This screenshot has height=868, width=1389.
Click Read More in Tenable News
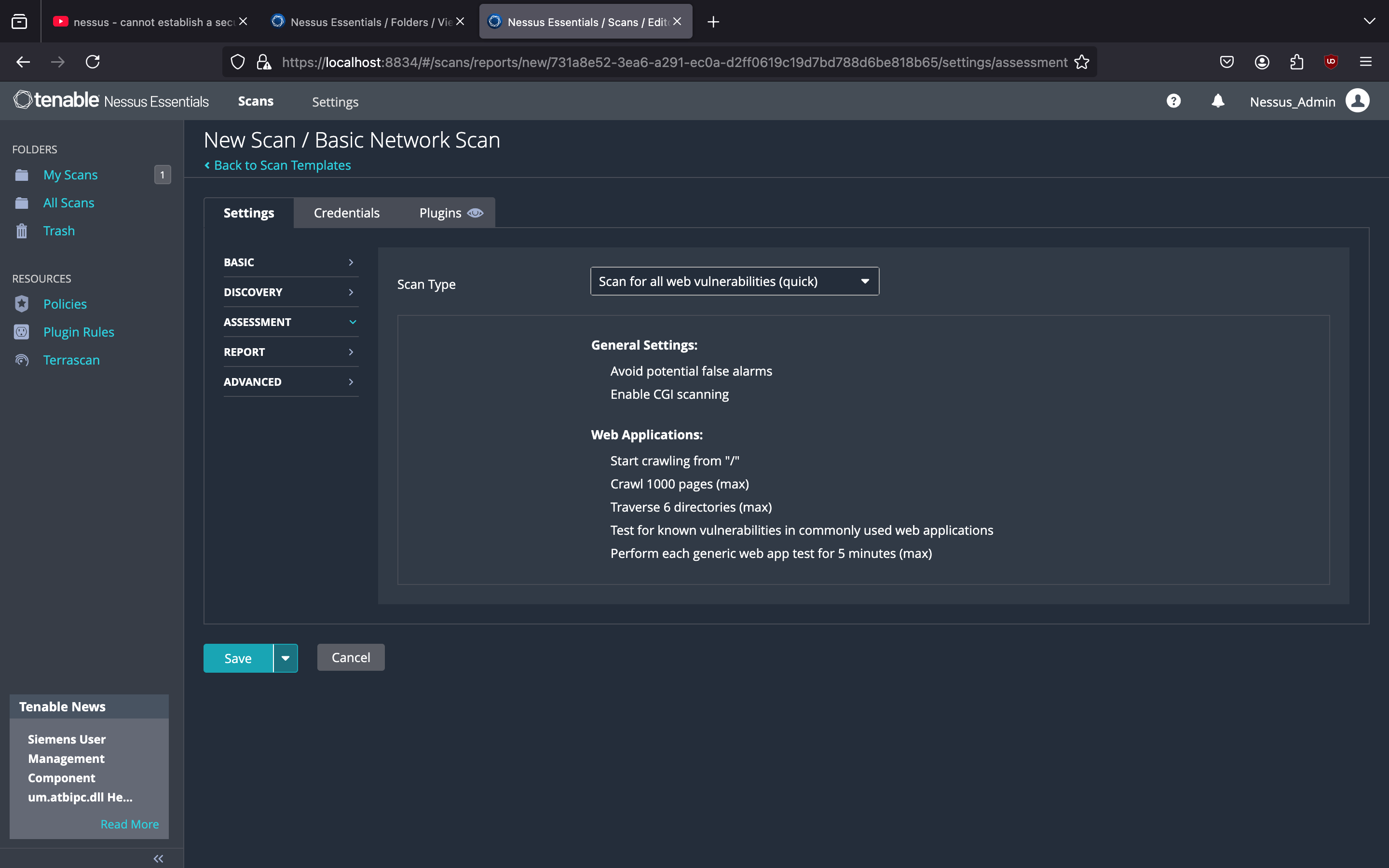pos(129,824)
